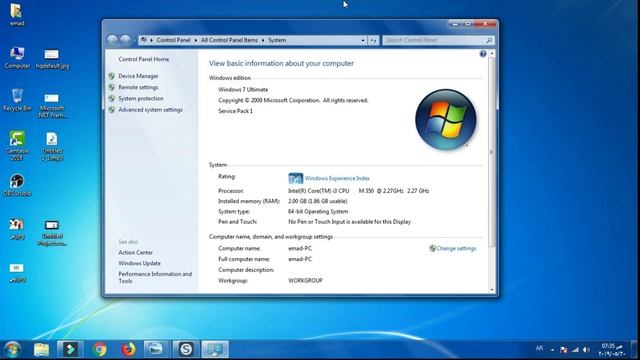
Task: Switch to System Control Panel taskbar button
Action: [x=215, y=349]
